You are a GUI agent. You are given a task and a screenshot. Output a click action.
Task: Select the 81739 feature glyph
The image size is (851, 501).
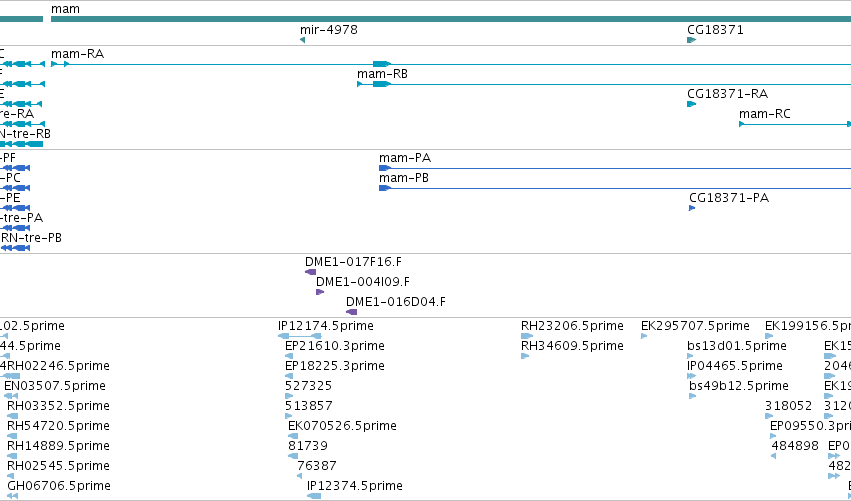click(293, 456)
